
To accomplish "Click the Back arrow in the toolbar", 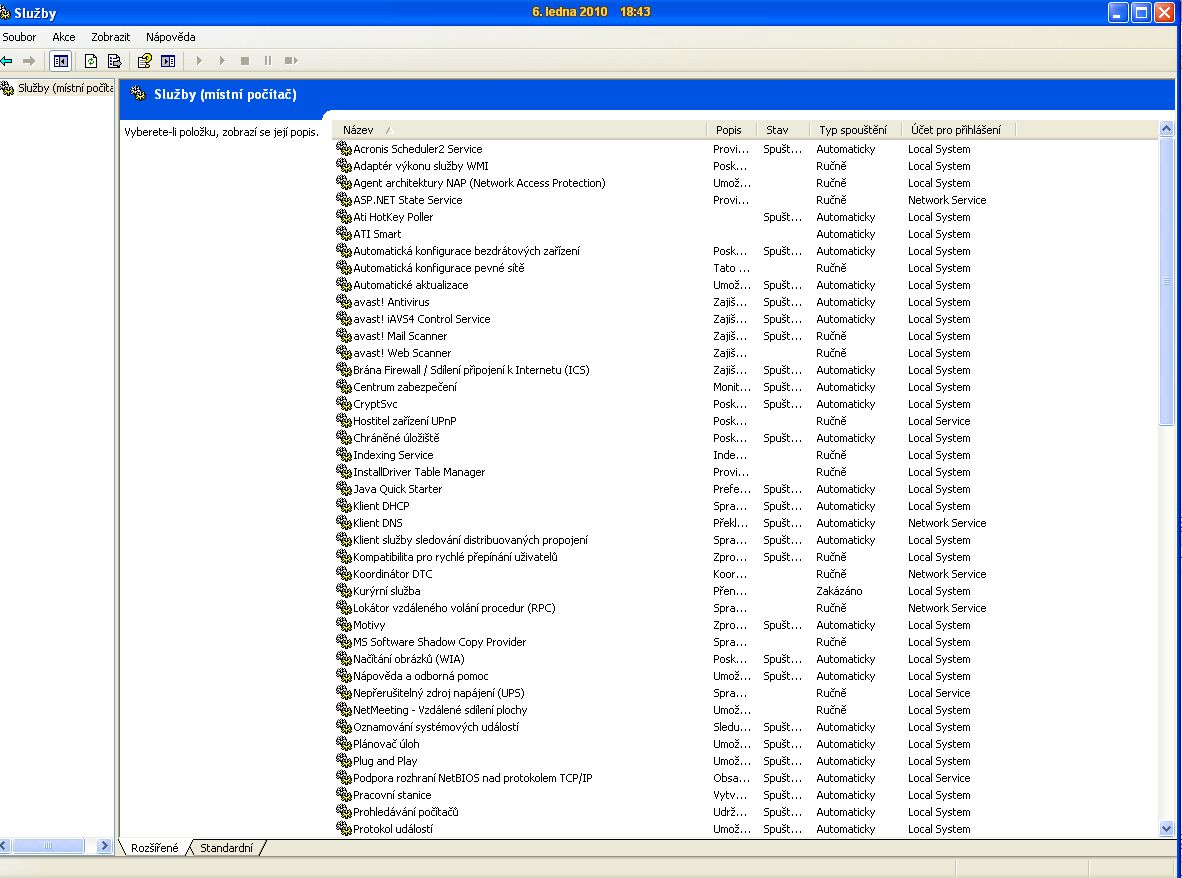I will pyautogui.click(x=7, y=61).
